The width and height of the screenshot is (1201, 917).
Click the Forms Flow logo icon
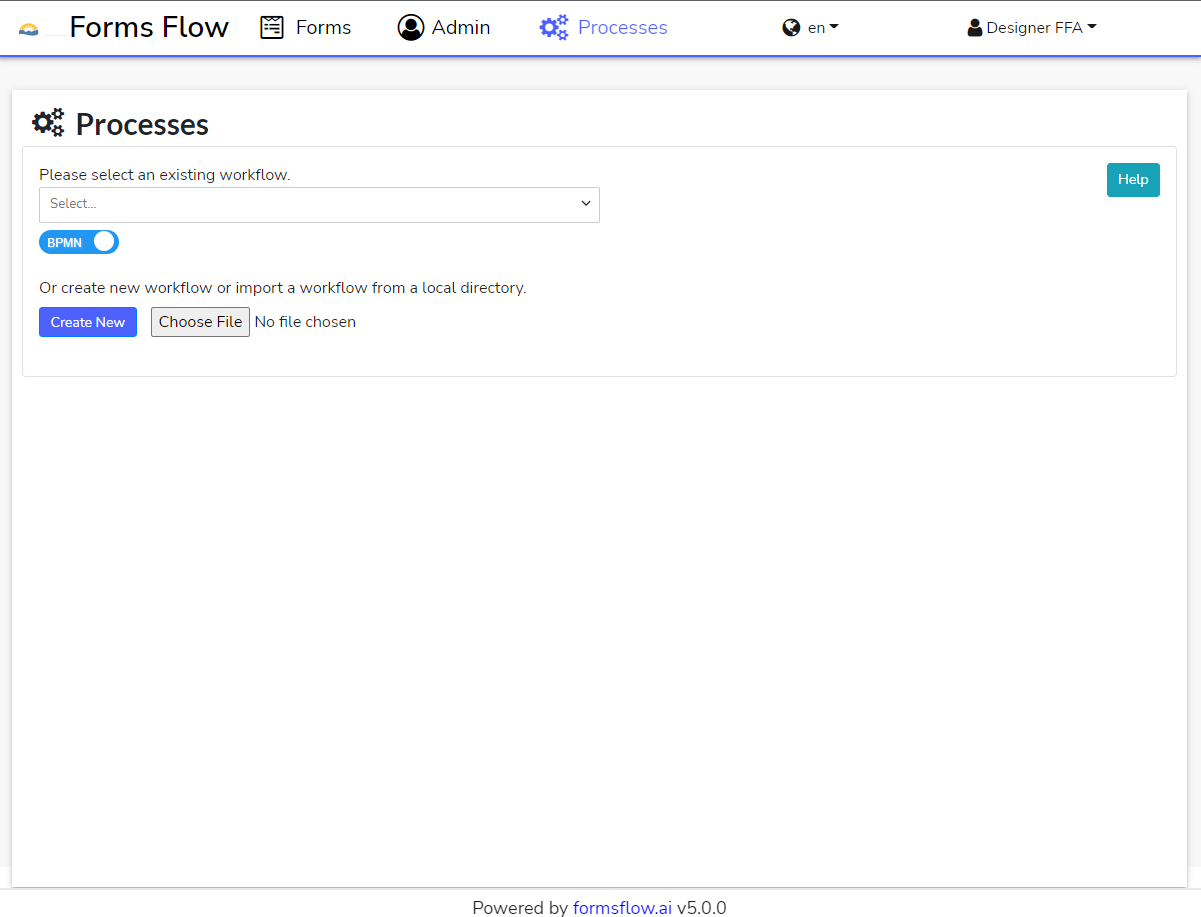[29, 28]
